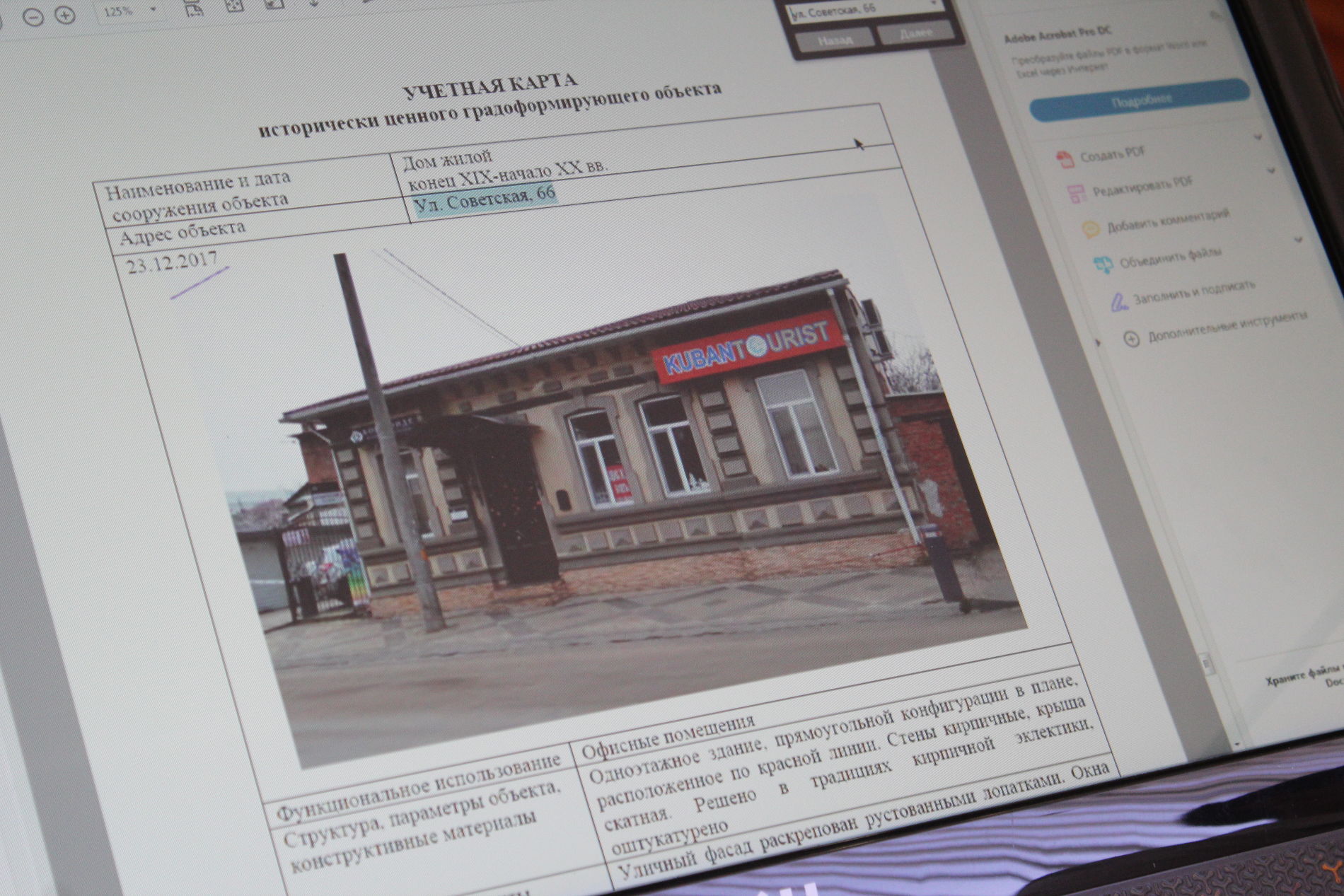Collapse the right tools pane with side arrow
1344x896 pixels.
[x=1099, y=343]
